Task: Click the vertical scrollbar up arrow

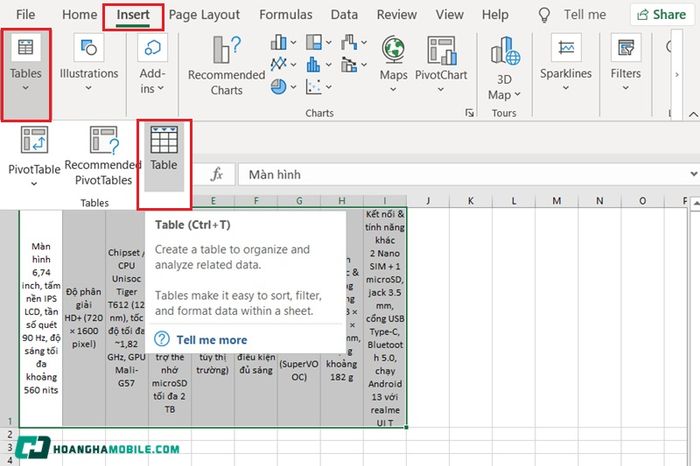Action: click(x=696, y=203)
